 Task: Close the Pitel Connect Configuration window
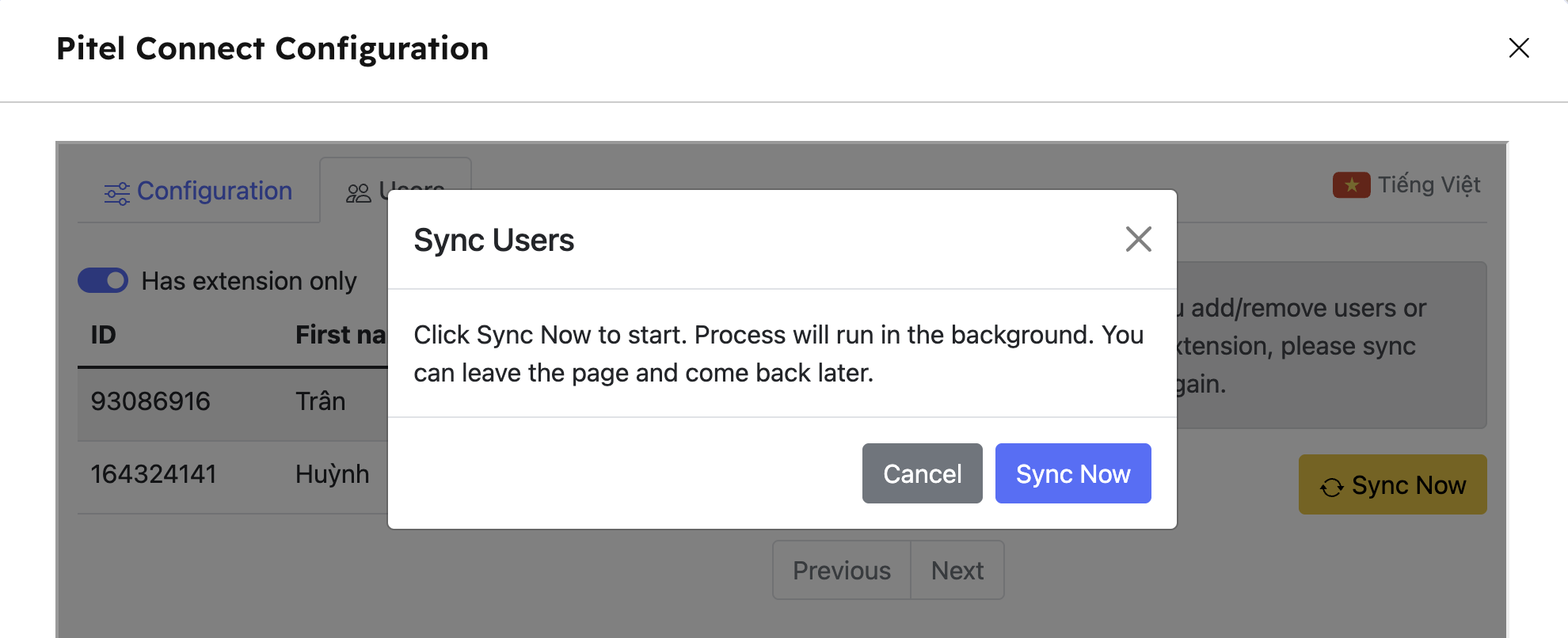click(1518, 48)
